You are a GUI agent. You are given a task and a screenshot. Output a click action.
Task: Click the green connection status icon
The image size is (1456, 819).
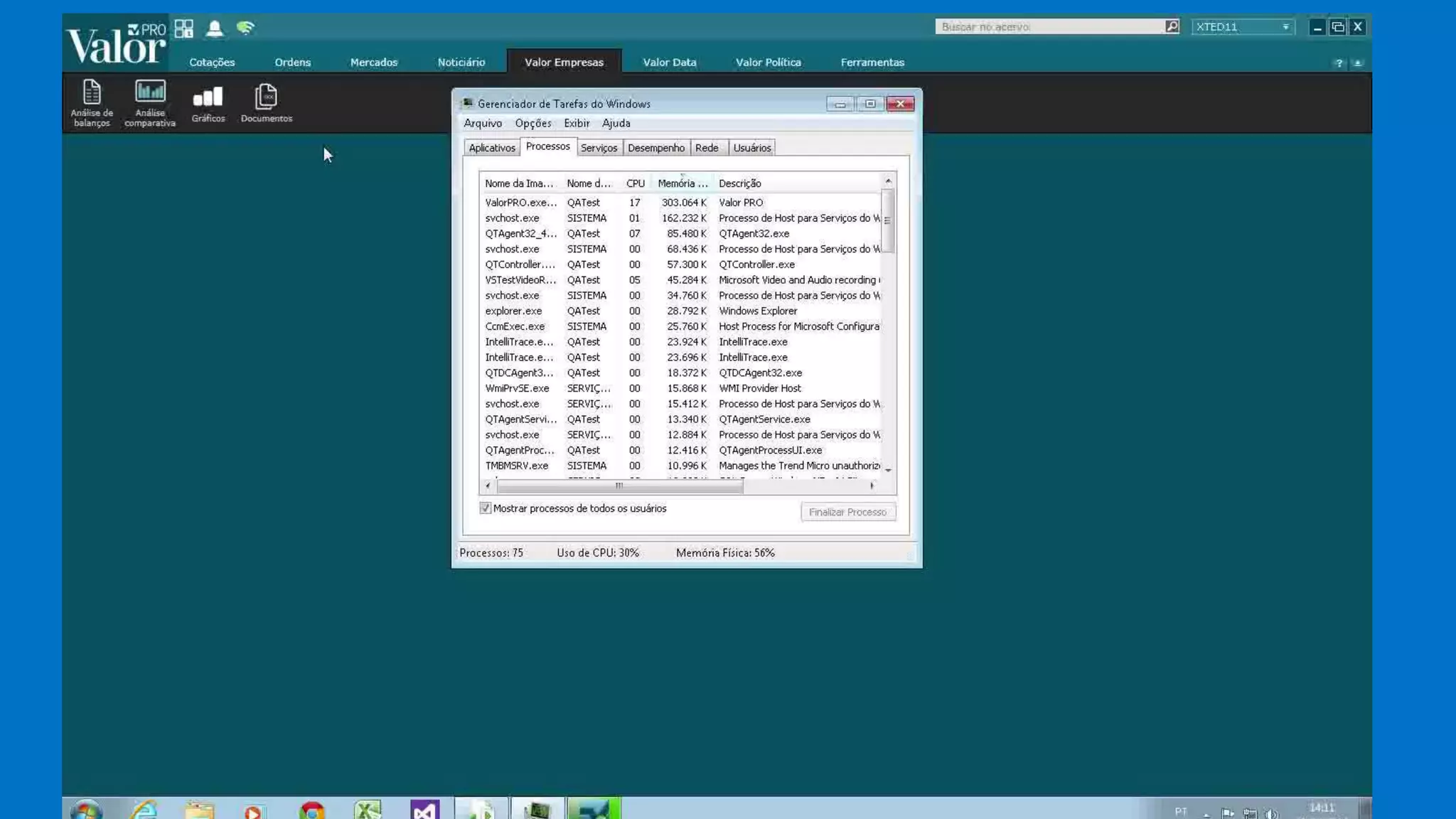tap(245, 28)
